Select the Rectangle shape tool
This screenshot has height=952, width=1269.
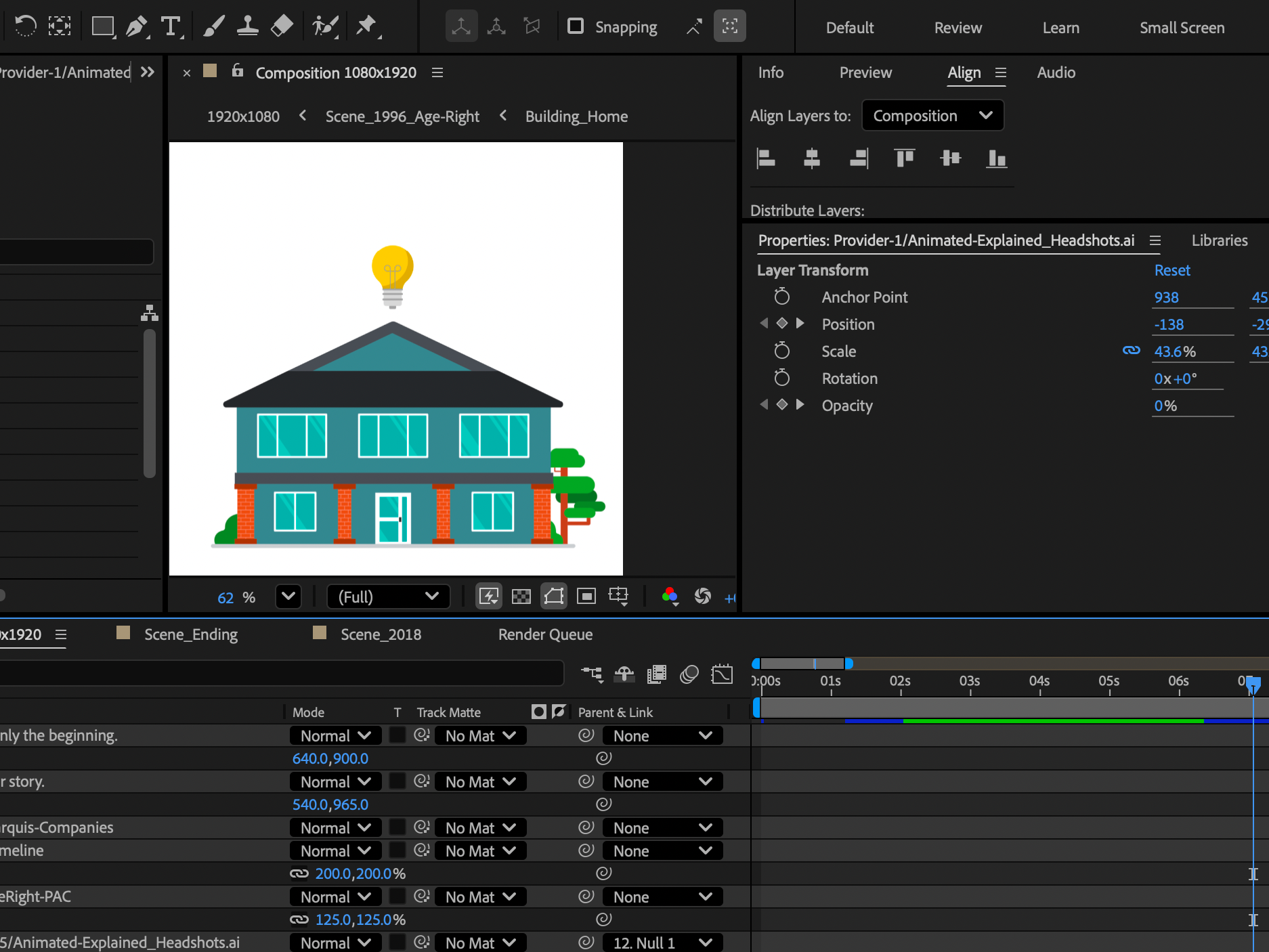tap(103, 26)
